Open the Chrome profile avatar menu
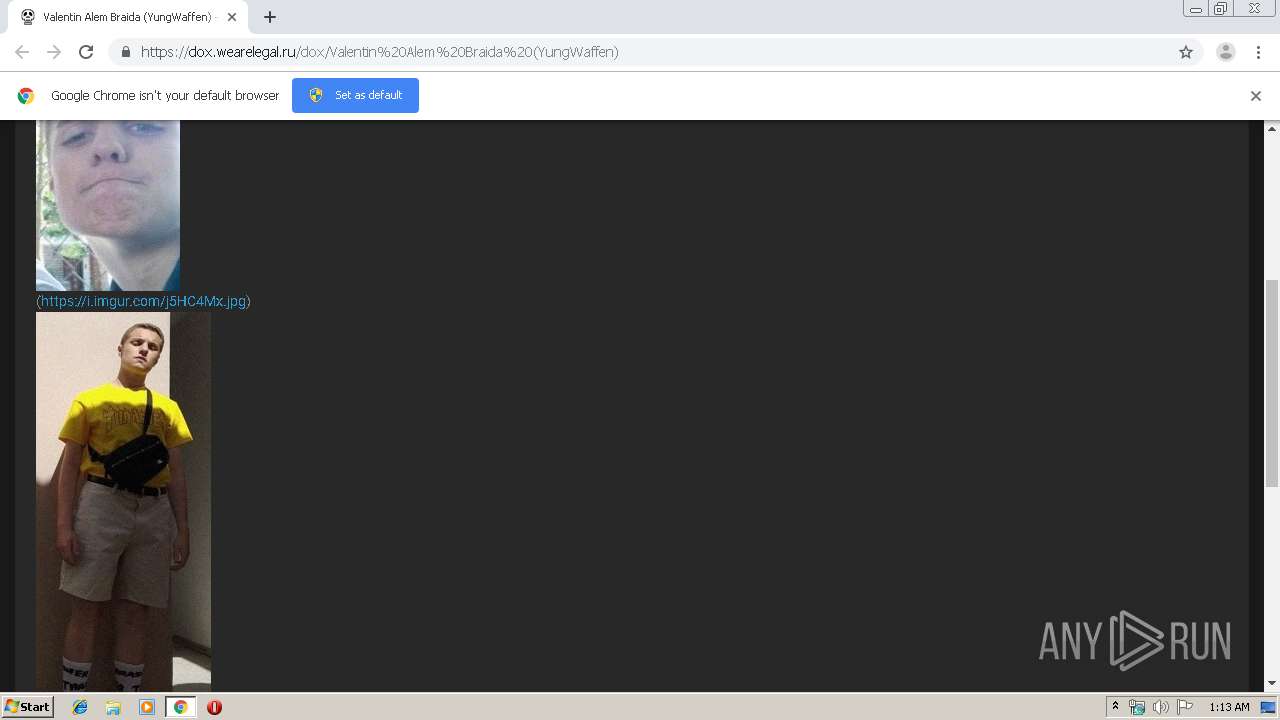The image size is (1280, 720). pos(1225,52)
